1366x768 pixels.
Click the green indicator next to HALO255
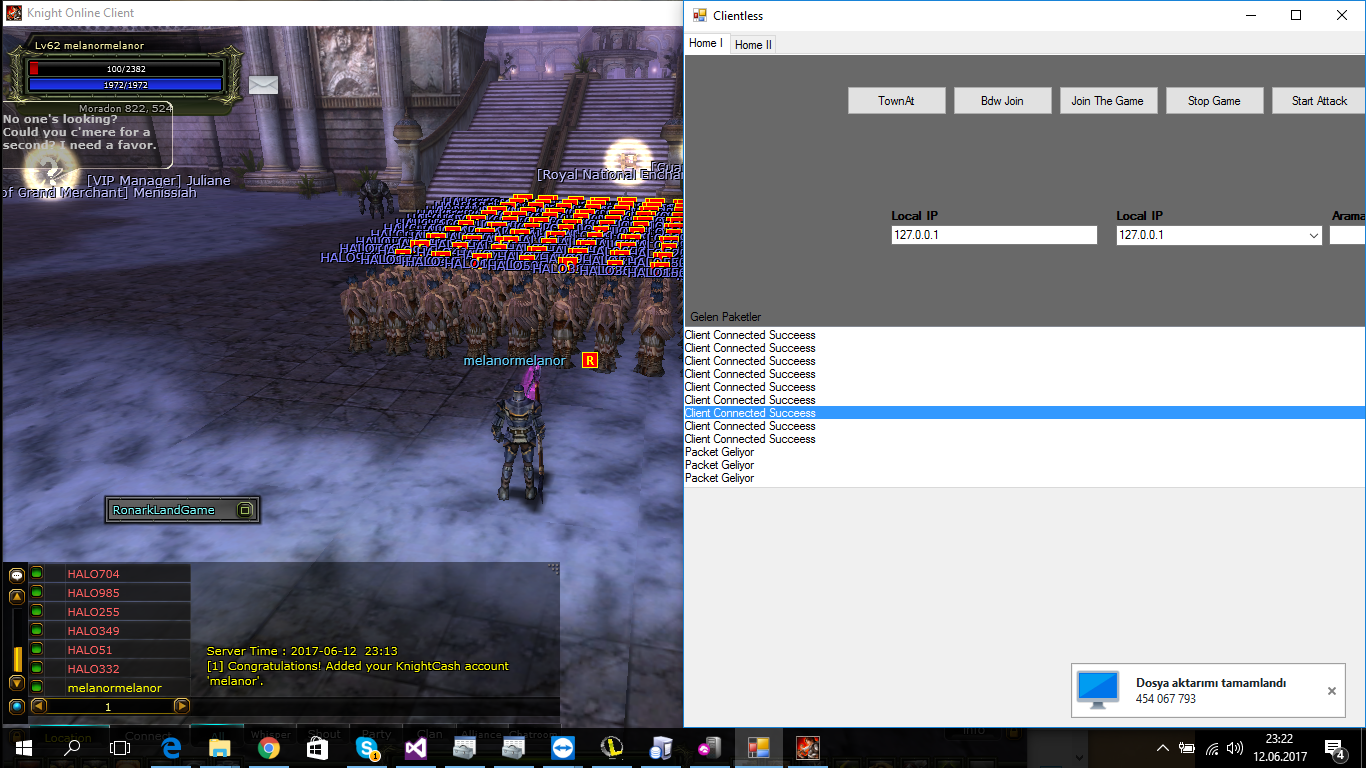37,611
